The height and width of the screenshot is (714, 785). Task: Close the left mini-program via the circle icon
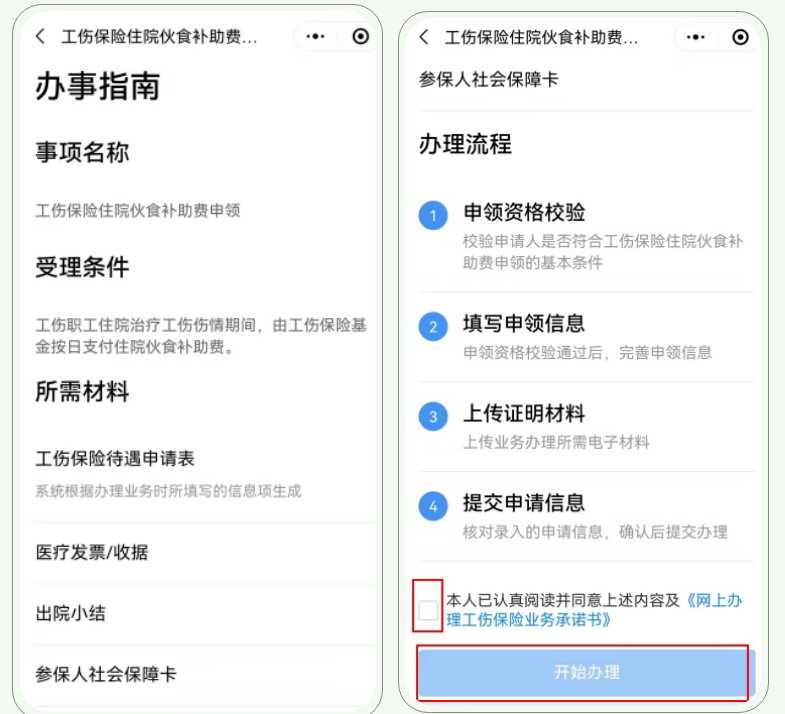tap(360, 36)
